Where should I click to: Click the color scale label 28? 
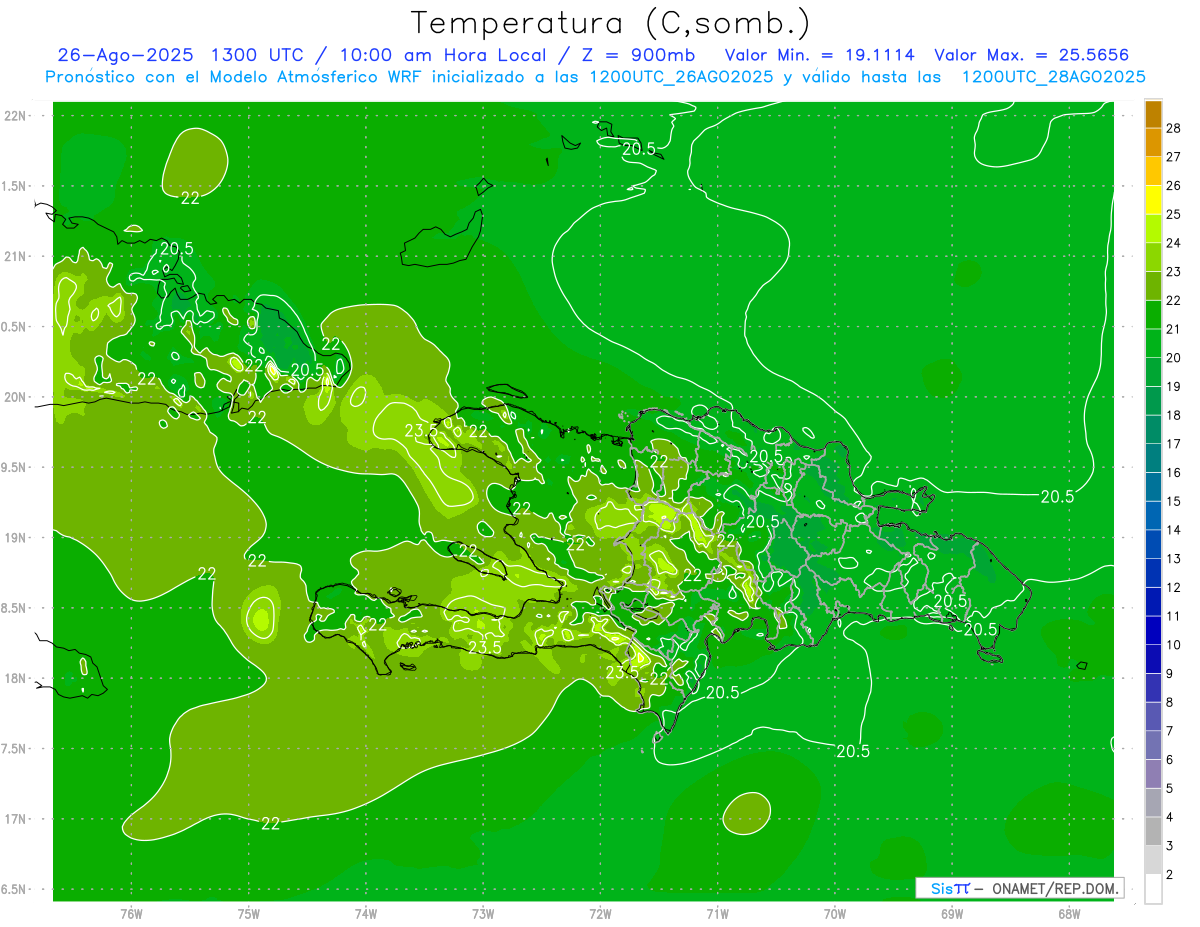click(1174, 128)
